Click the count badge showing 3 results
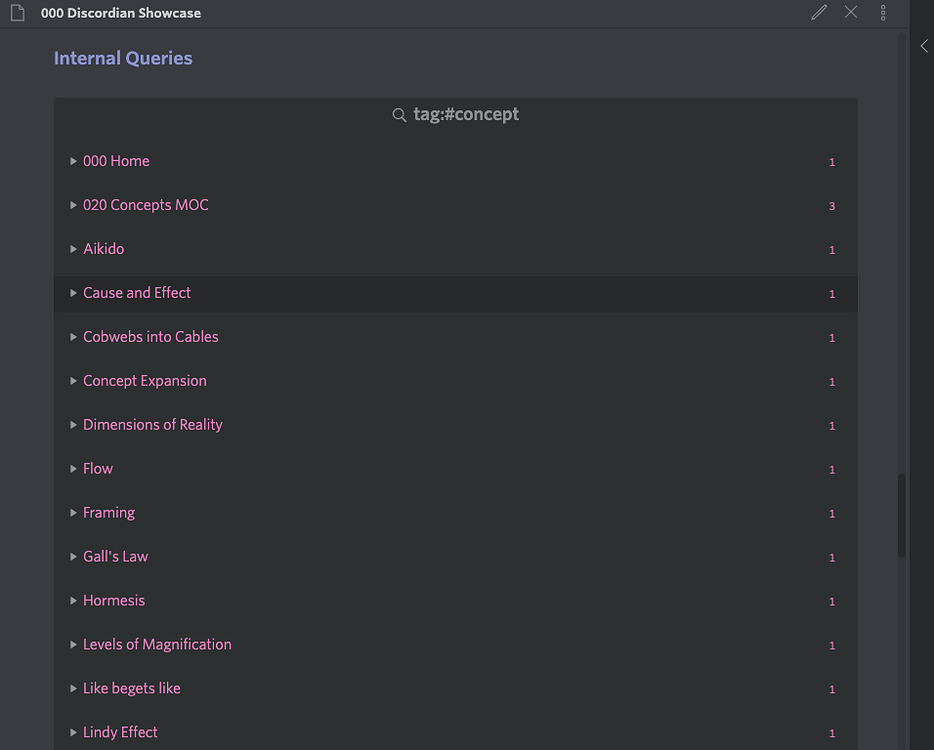934x750 pixels. (x=831, y=206)
